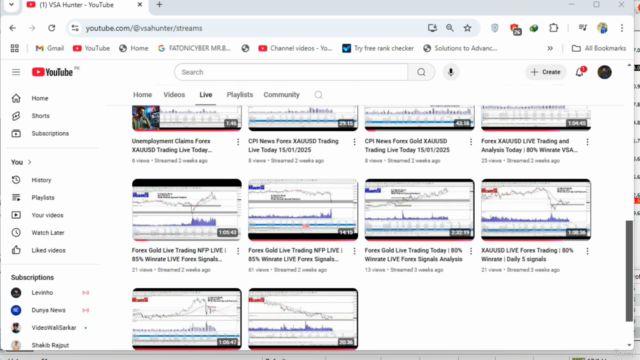Open the tab search dropdown arrow
The width and height of the screenshot is (640, 360).
pos(11,5)
